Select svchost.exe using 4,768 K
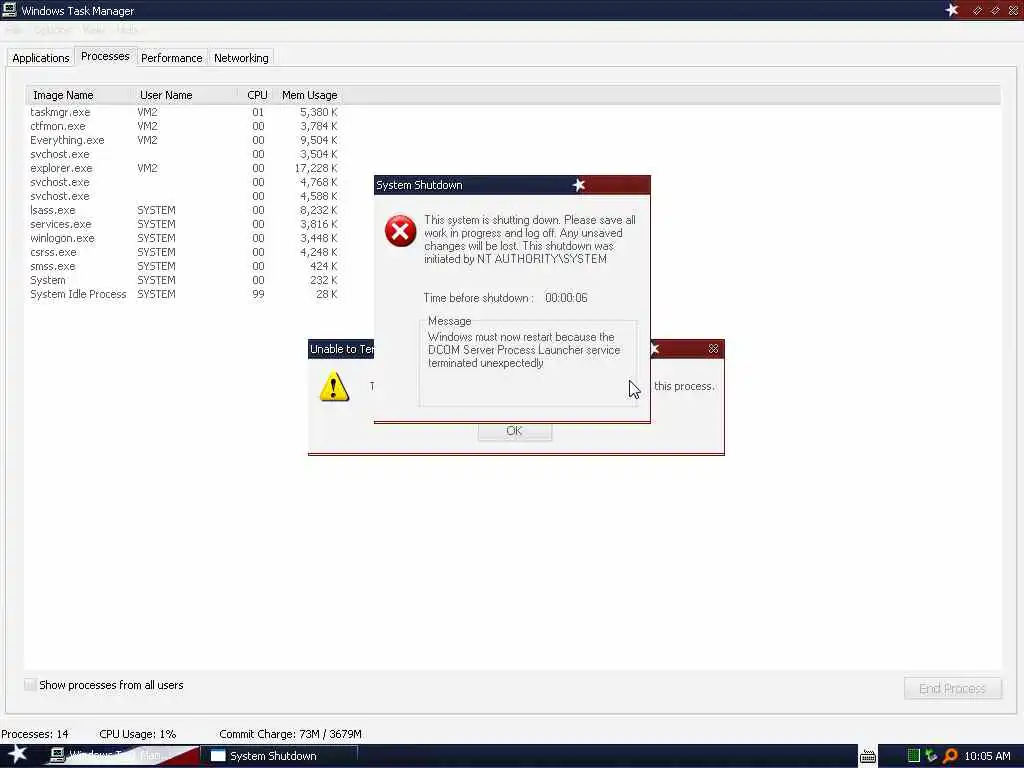Viewport: 1024px width, 768px height. (x=184, y=182)
